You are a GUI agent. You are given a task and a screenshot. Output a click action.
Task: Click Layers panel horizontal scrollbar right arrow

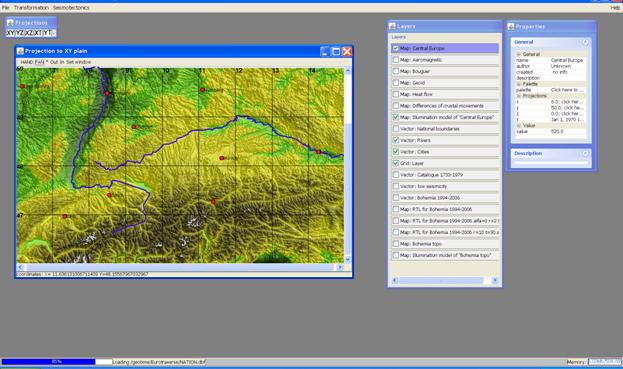click(495, 280)
